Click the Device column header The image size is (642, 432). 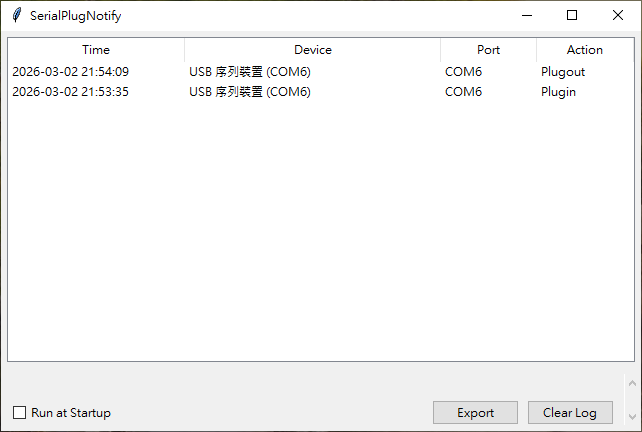point(312,49)
